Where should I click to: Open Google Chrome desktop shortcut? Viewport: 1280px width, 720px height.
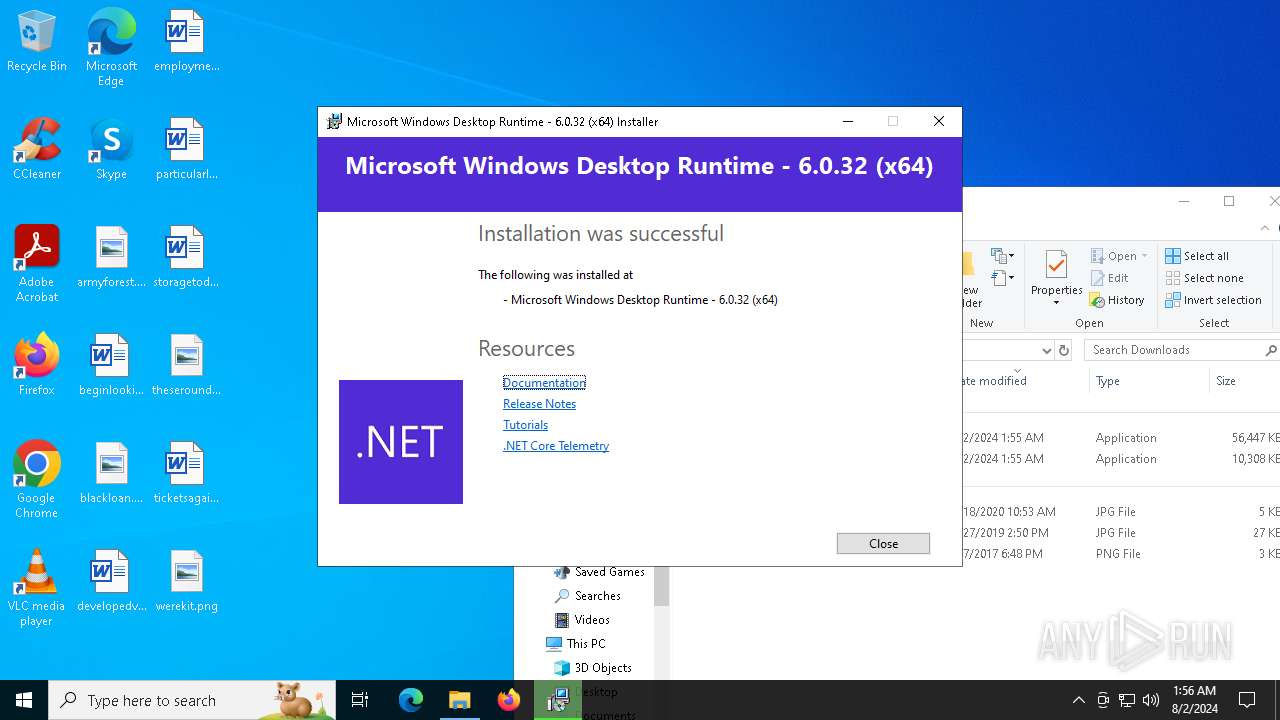coord(37,480)
